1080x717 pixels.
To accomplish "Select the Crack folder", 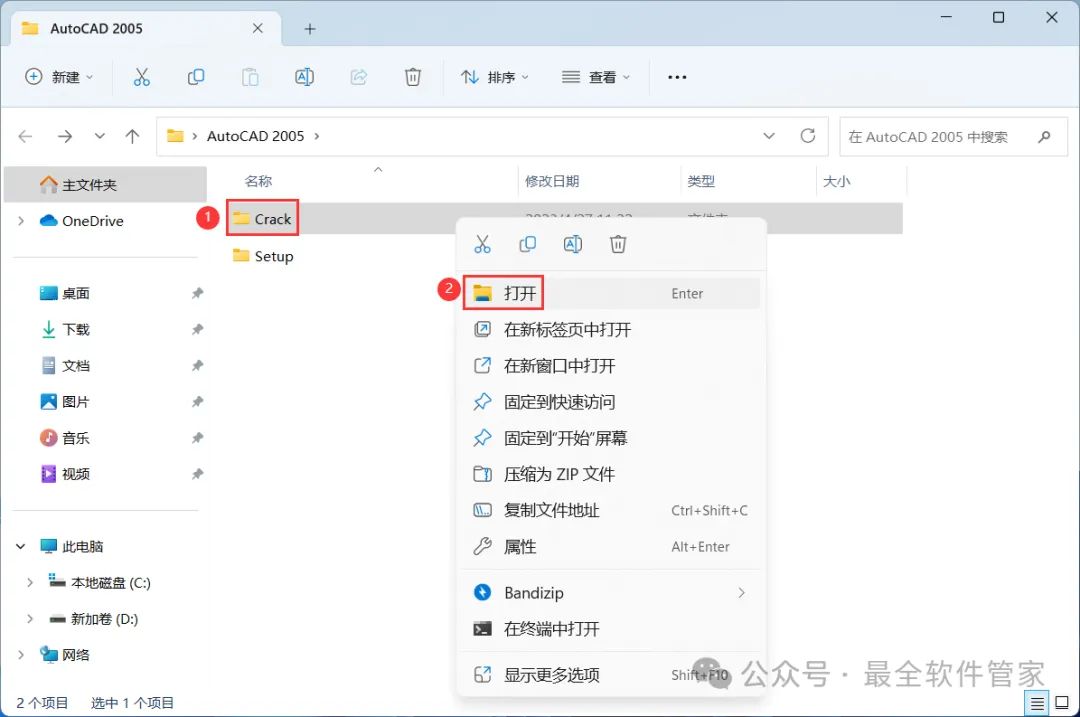I will (262, 219).
